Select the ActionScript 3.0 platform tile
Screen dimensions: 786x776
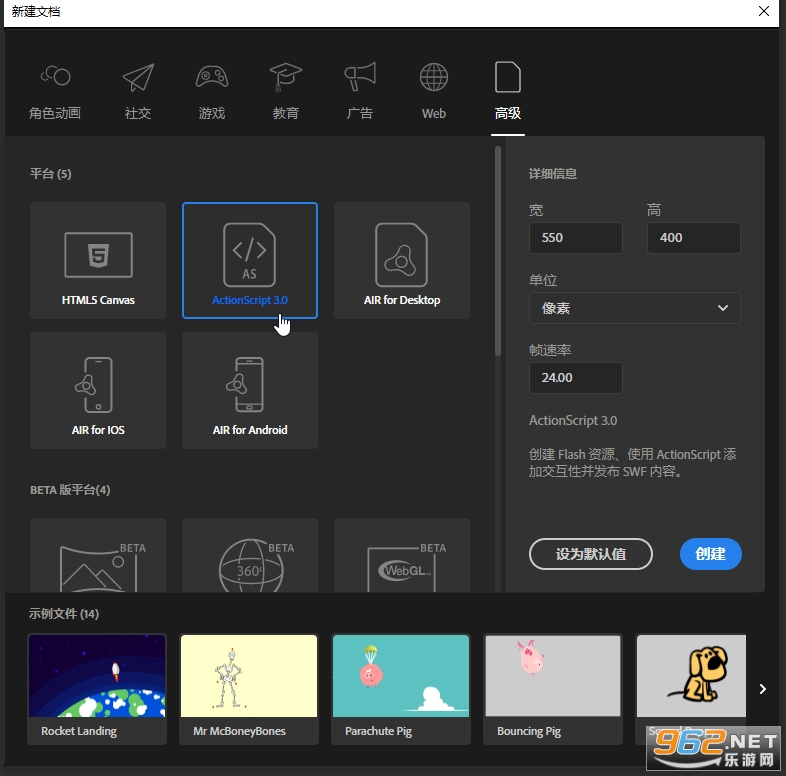[x=250, y=261]
